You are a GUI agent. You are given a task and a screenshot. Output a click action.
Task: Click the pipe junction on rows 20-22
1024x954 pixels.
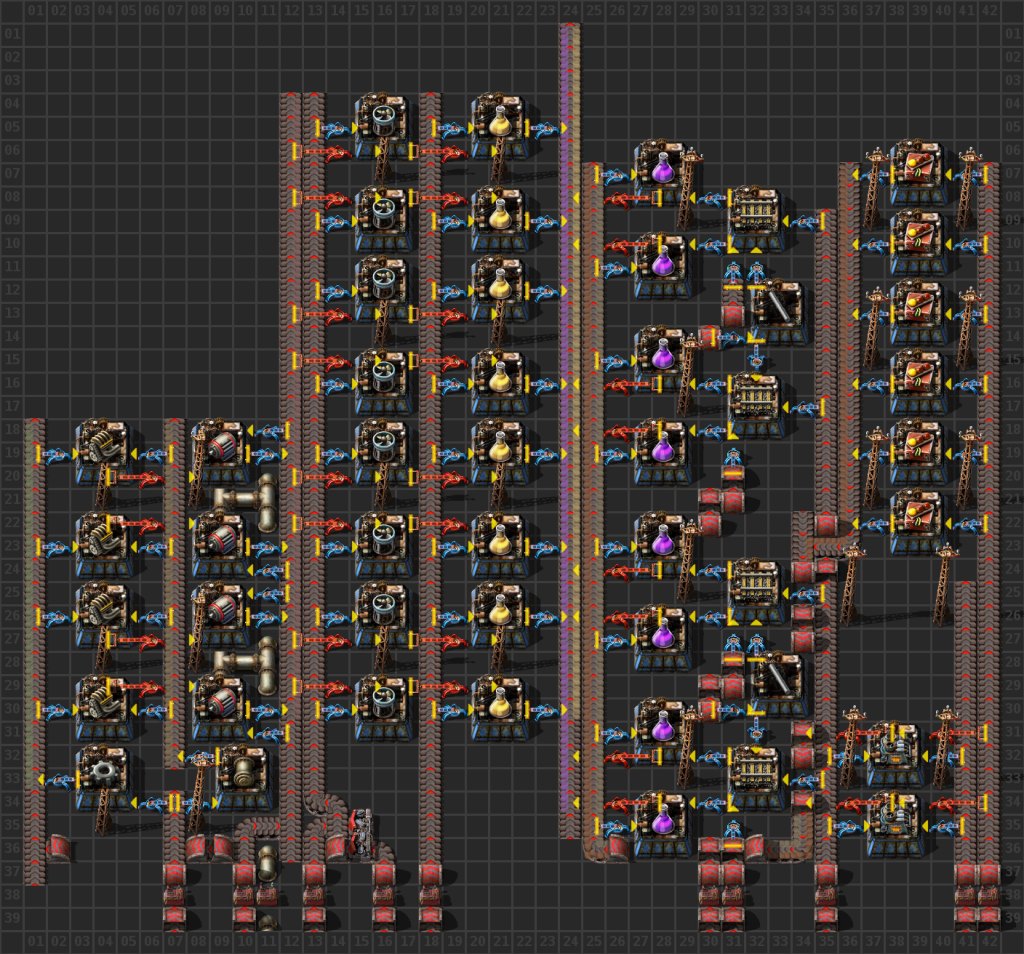[x=246, y=503]
